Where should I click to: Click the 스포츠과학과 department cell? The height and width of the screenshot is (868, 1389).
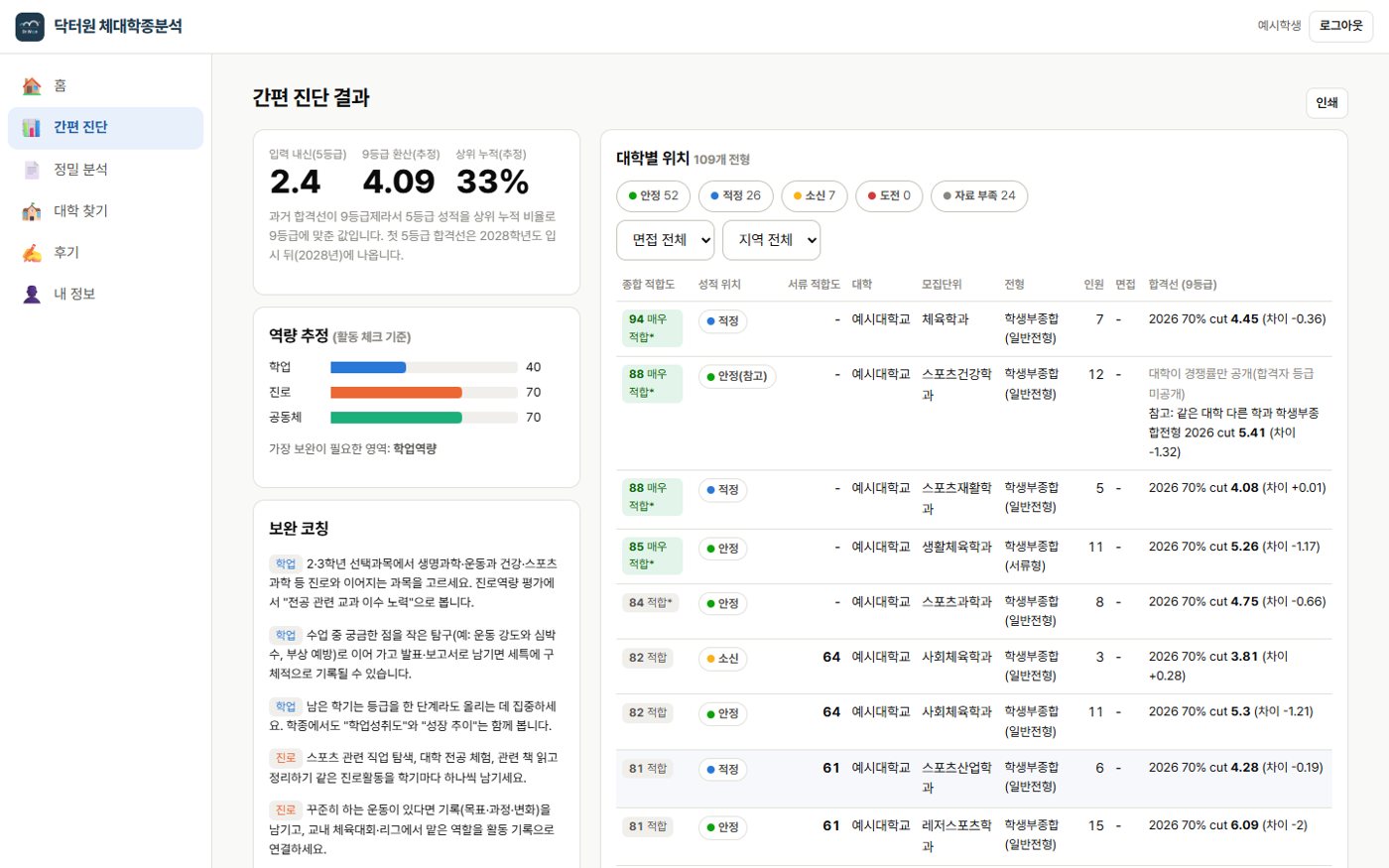[957, 602]
